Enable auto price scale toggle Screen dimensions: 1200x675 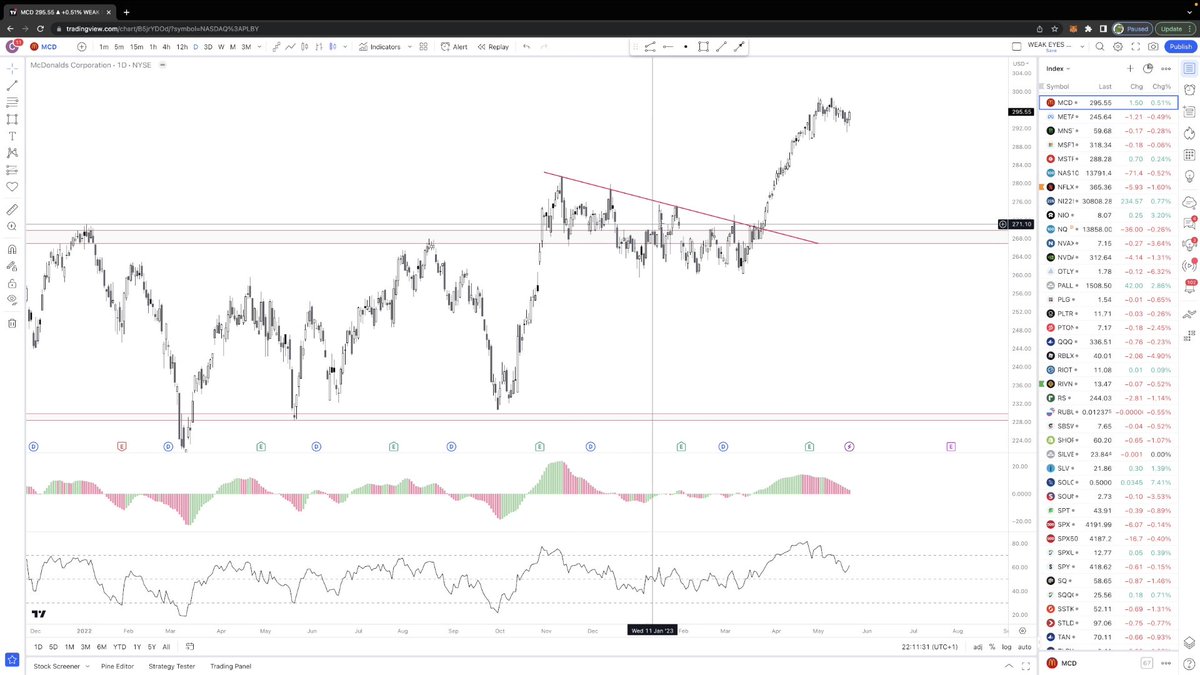coord(1025,647)
